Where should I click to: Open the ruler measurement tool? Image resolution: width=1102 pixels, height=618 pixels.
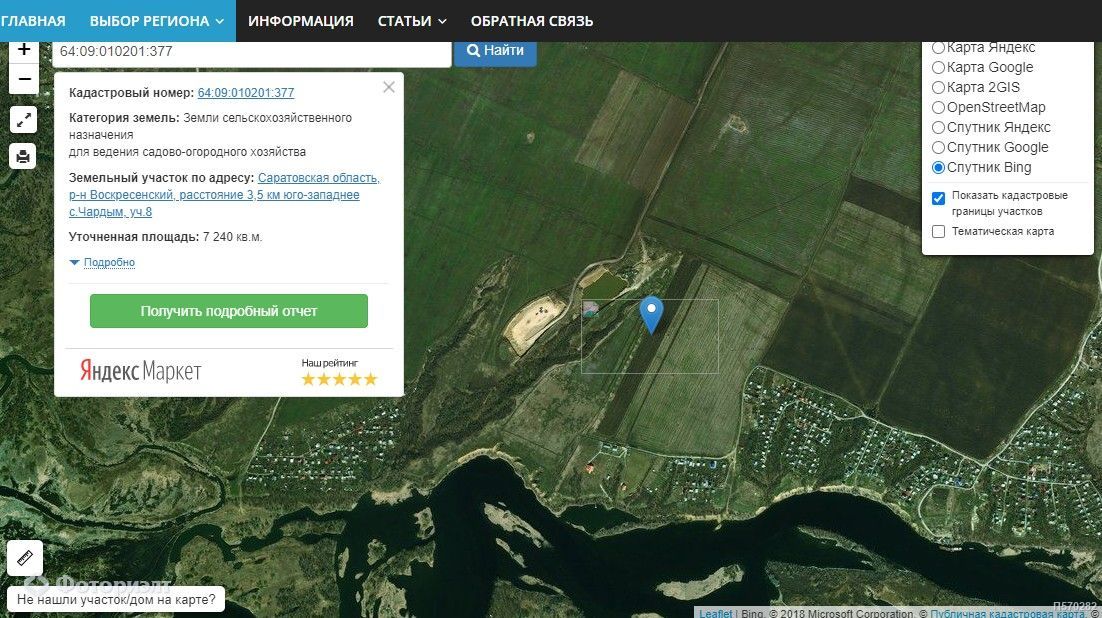pos(24,558)
